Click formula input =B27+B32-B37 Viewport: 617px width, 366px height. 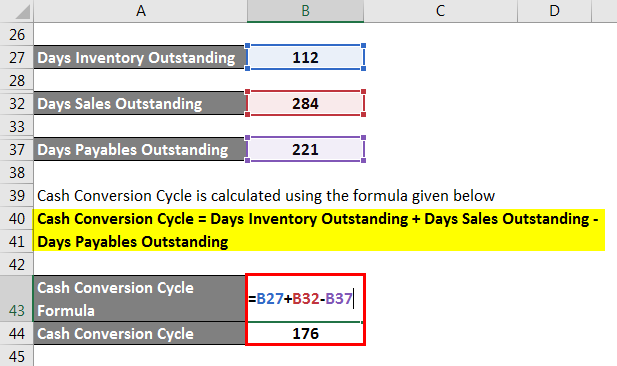(305, 299)
